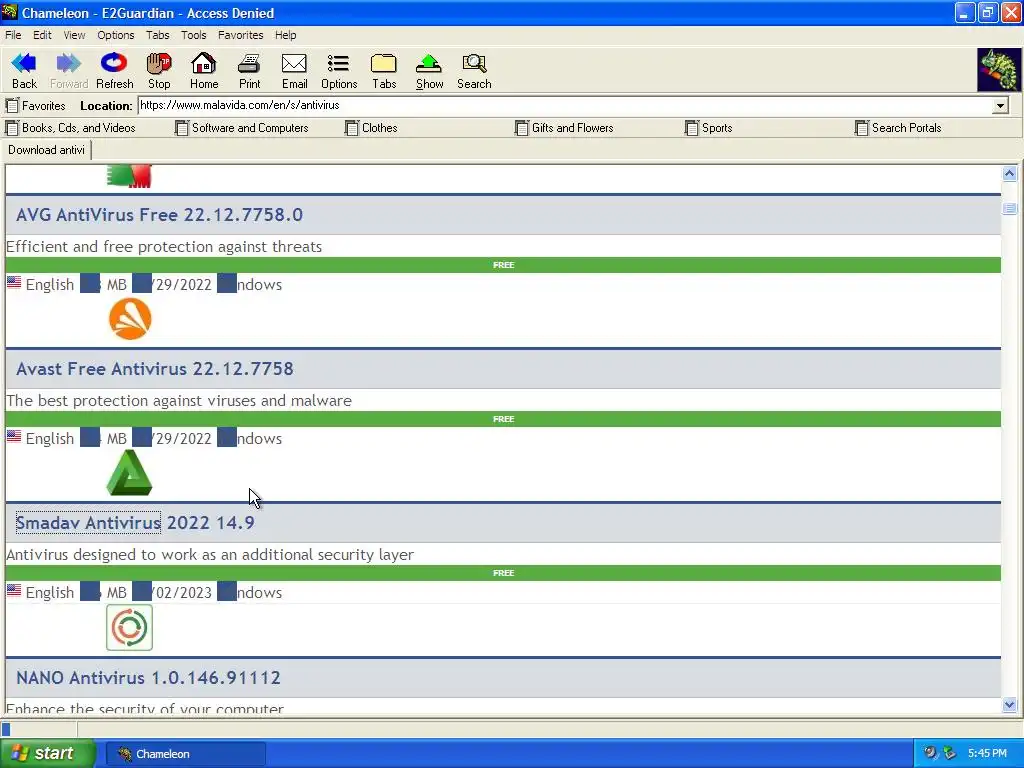Viewport: 1024px width, 768px height.
Task: Click the US flag beside AVG's English
Action: coord(14,282)
